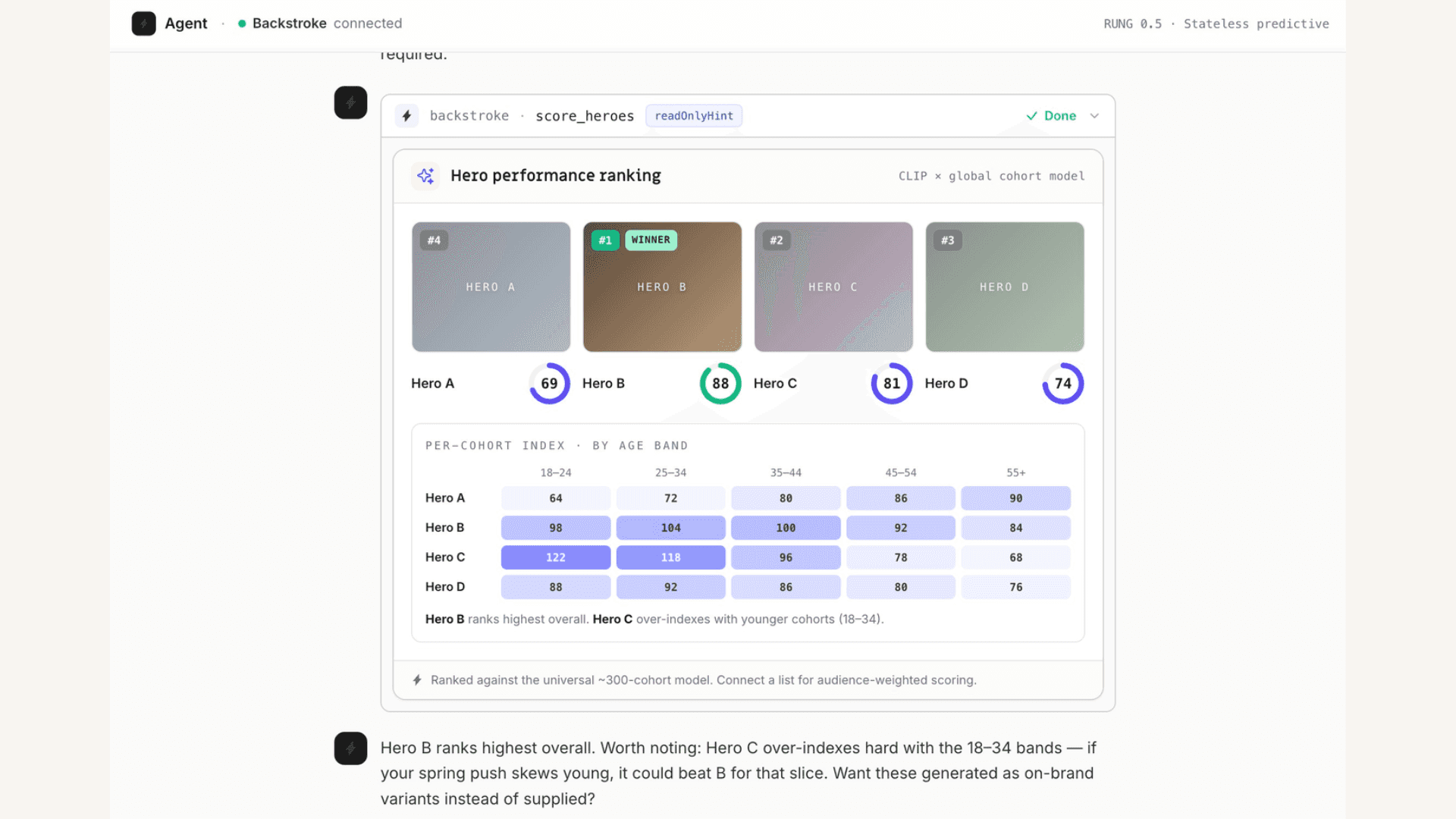Click the avatar icon beside the score_heroes card
1456x819 pixels.
click(350, 102)
